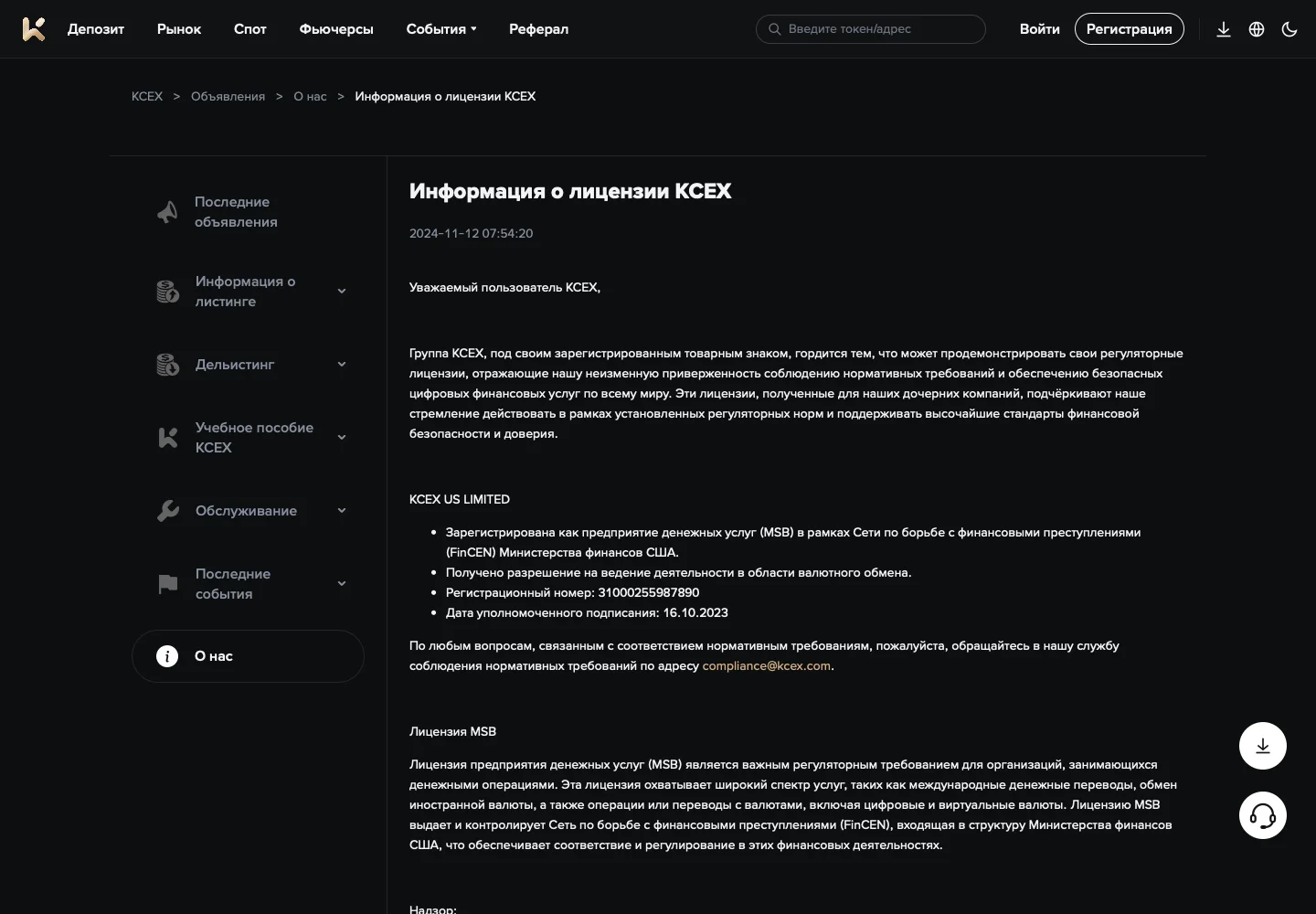
Task: Open События dropdown in top navigation
Action: (441, 29)
